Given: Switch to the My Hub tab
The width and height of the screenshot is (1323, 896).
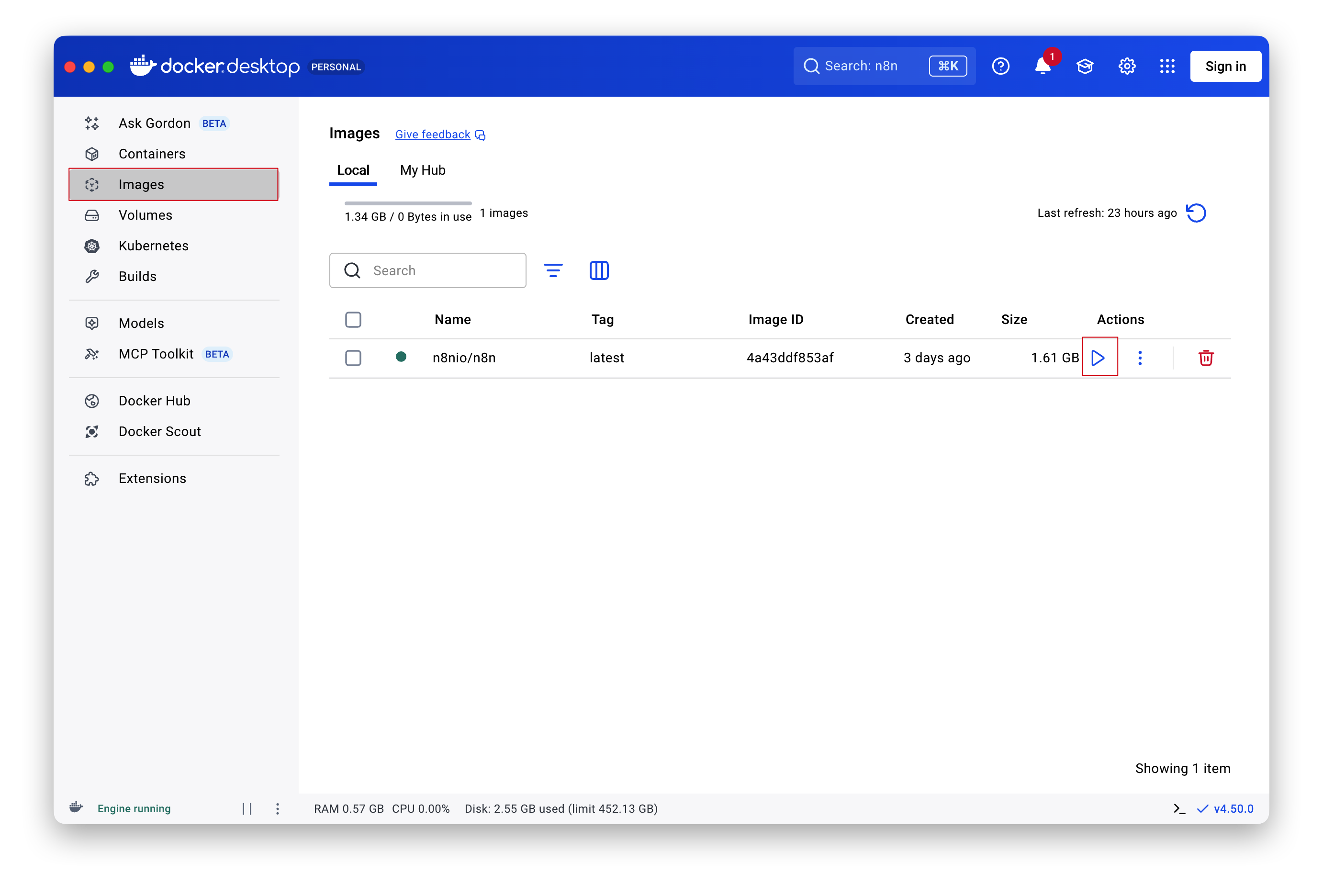Looking at the screenshot, I should tap(422, 170).
